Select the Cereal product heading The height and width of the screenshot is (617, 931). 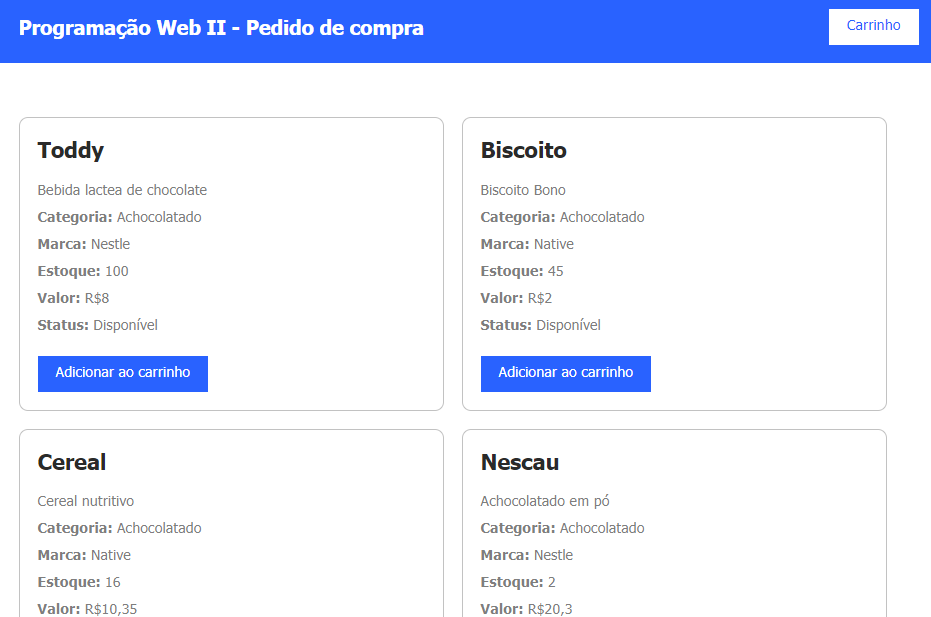point(72,462)
